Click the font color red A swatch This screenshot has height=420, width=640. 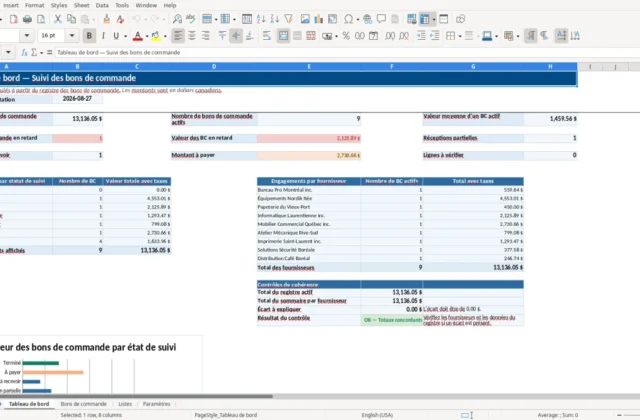138,36
